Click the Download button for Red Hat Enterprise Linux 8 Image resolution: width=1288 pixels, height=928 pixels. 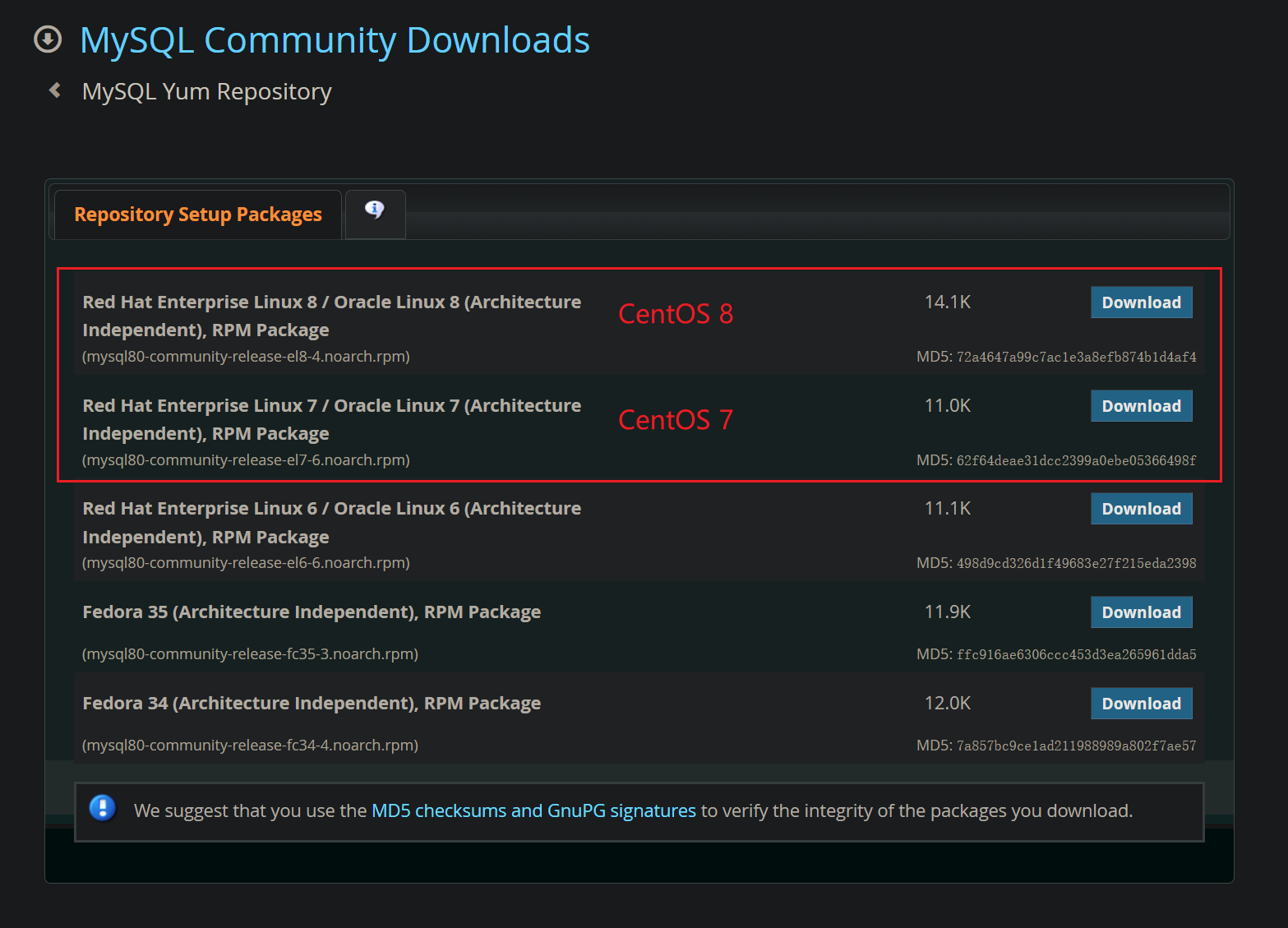pyautogui.click(x=1141, y=302)
